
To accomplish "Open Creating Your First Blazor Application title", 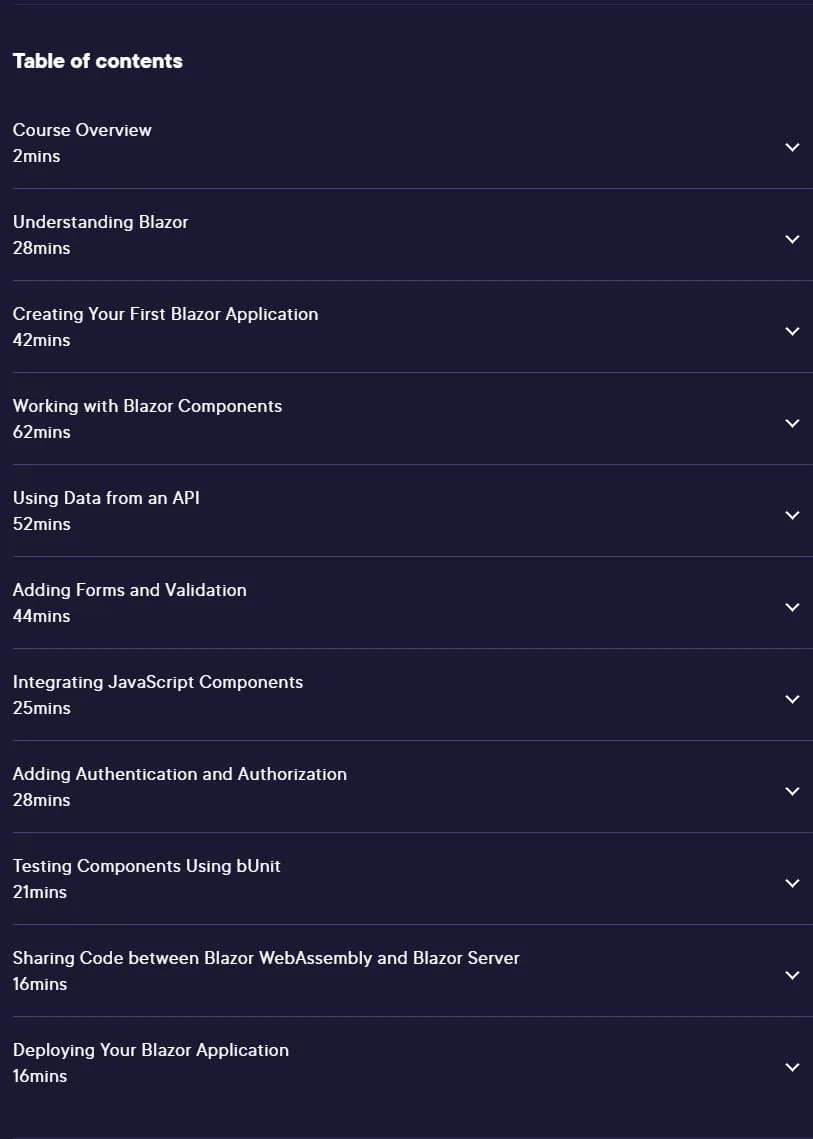I will click(166, 315).
